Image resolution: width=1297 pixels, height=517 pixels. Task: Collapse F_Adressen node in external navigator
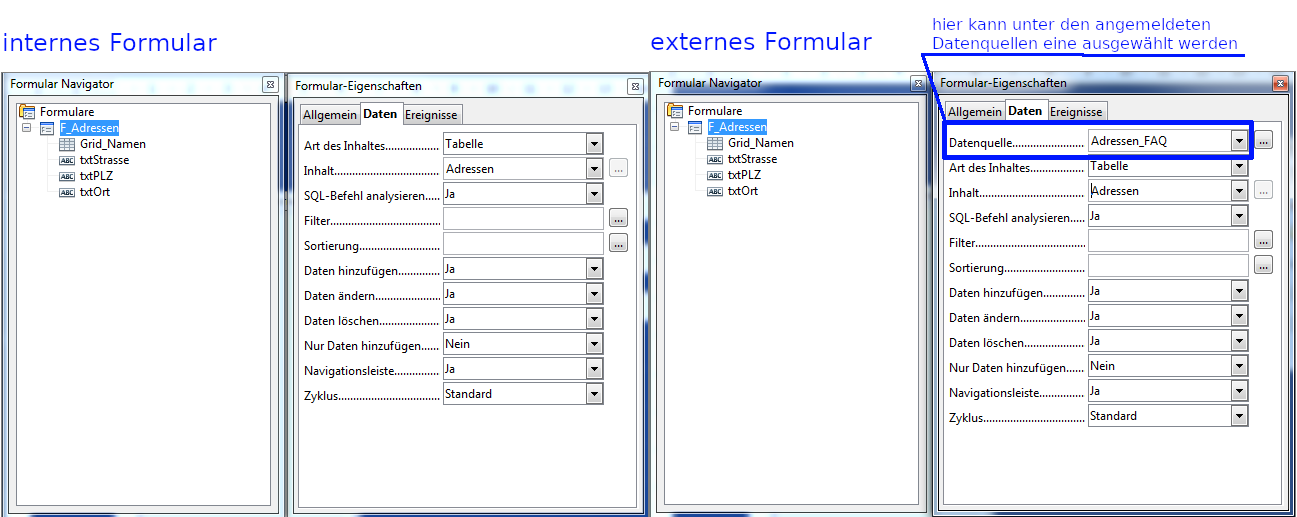[x=675, y=127]
